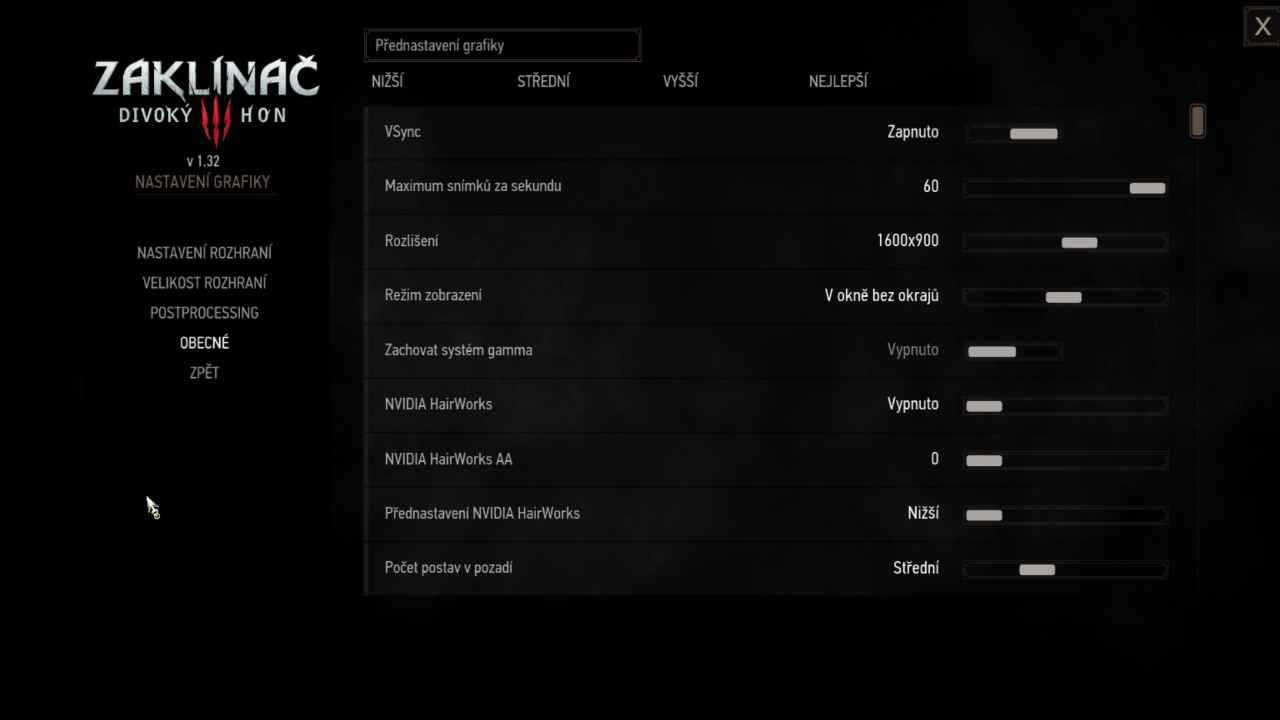The width and height of the screenshot is (1280, 720).
Task: Select the Obecné menu item
Action: (x=204, y=343)
